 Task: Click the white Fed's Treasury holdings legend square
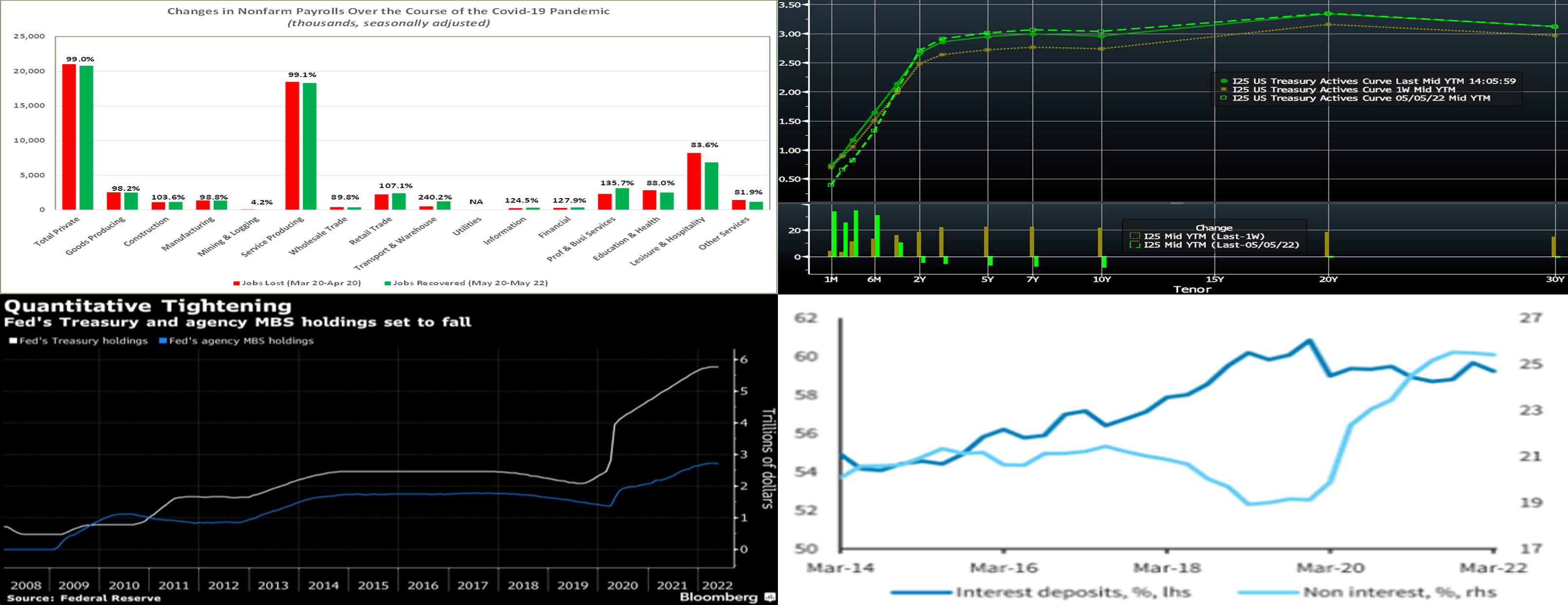click(x=13, y=341)
